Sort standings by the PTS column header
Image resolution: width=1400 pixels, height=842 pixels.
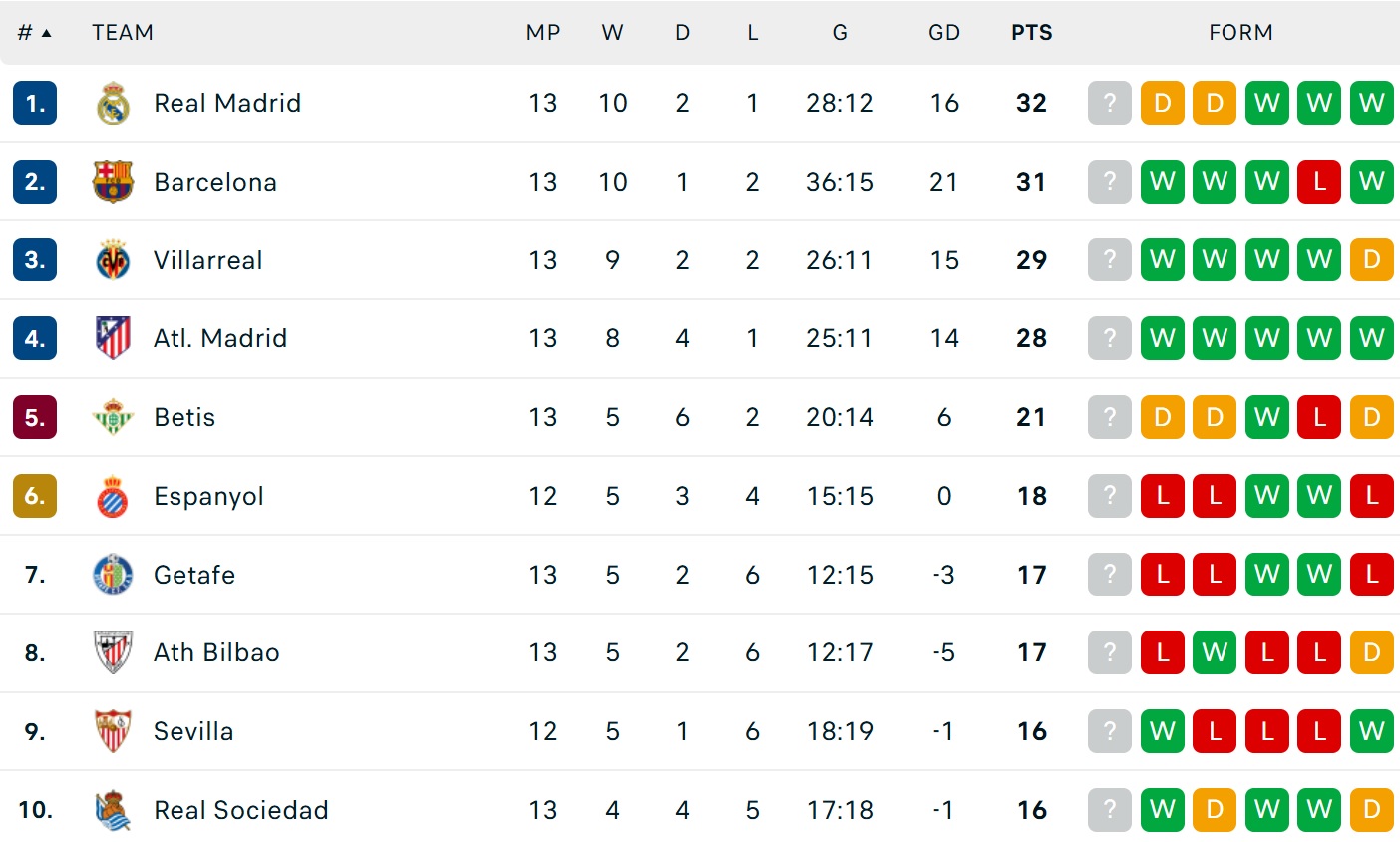pos(1031,33)
